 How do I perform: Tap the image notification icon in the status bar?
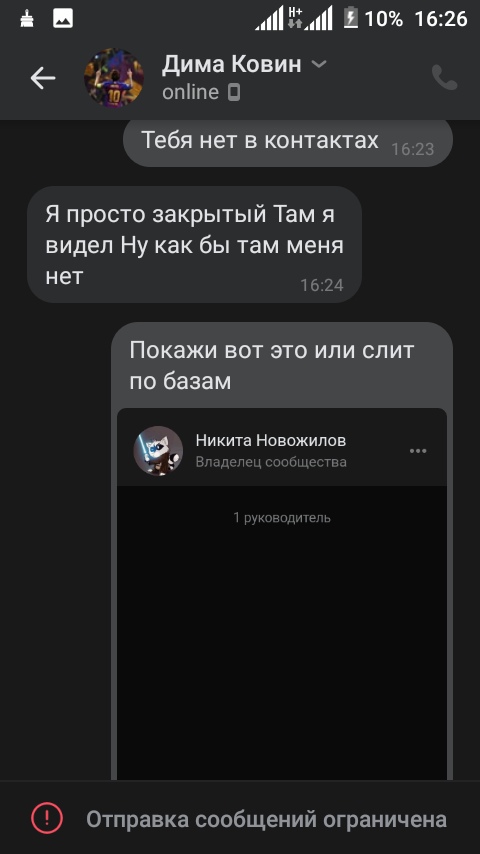pyautogui.click(x=63, y=19)
